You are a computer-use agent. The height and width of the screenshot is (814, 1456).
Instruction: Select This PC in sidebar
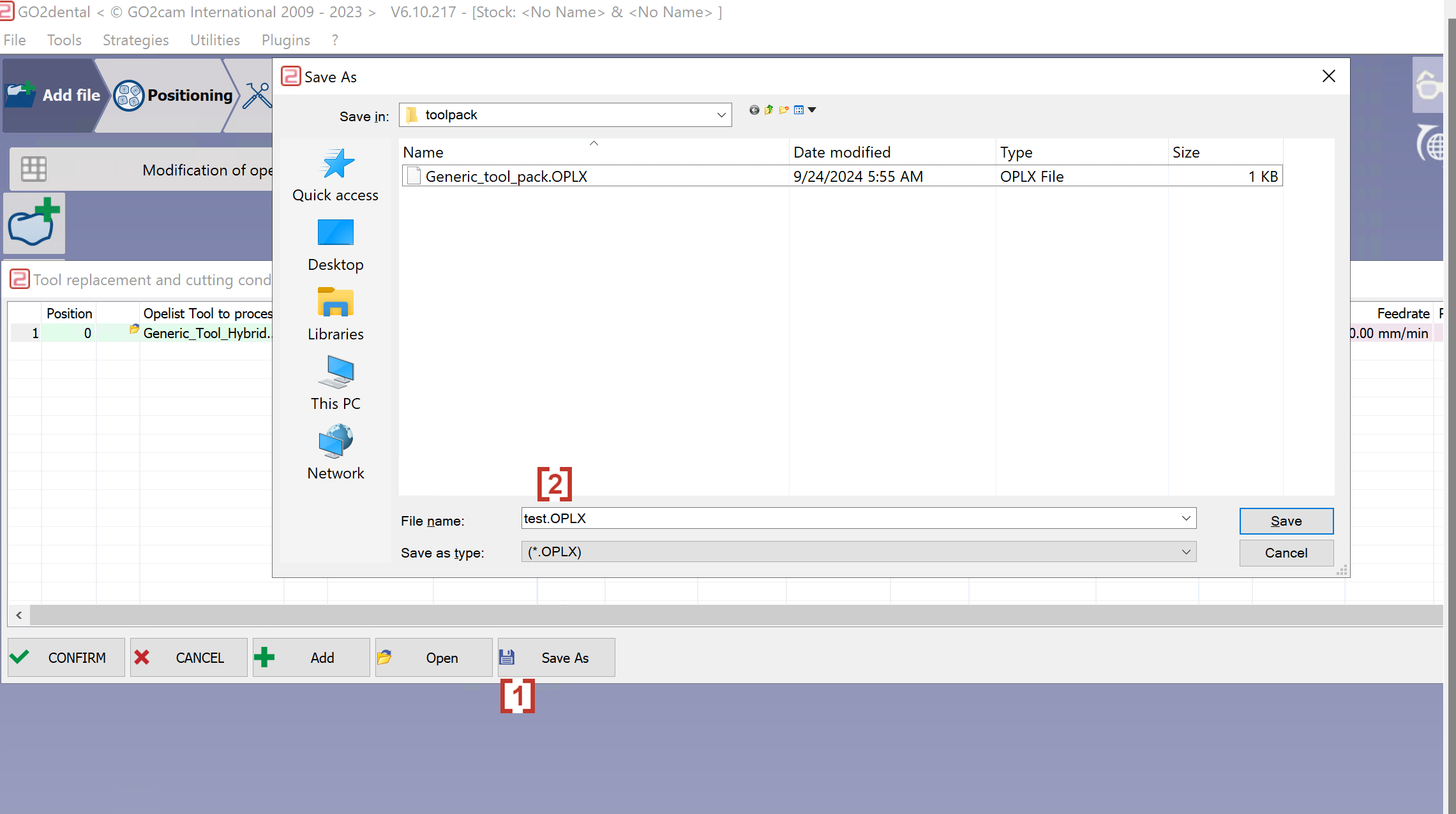coord(335,384)
